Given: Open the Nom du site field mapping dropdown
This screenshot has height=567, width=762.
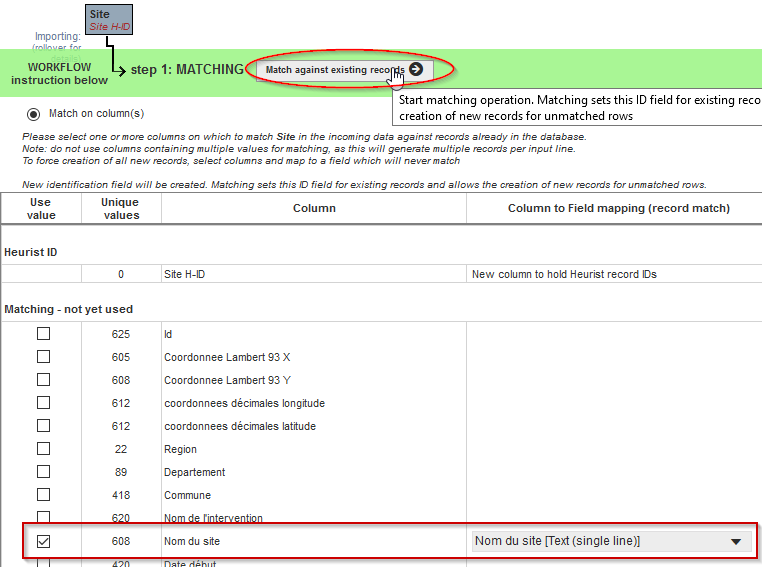Looking at the screenshot, I should click(610, 541).
